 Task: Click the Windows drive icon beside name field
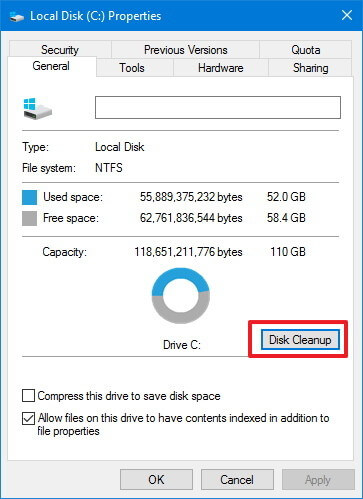[x=38, y=108]
